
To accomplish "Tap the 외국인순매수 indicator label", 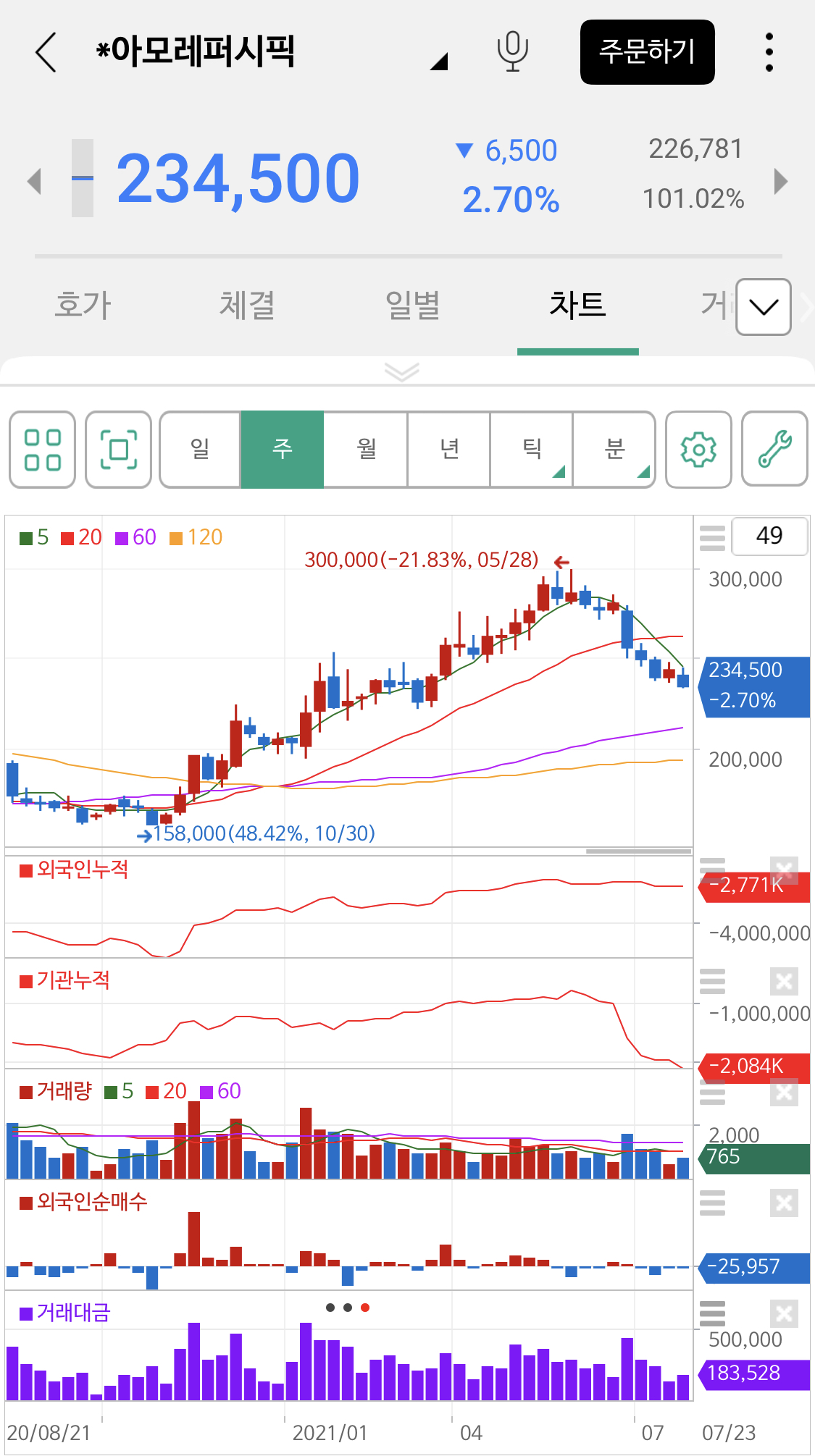I will (x=83, y=1202).
